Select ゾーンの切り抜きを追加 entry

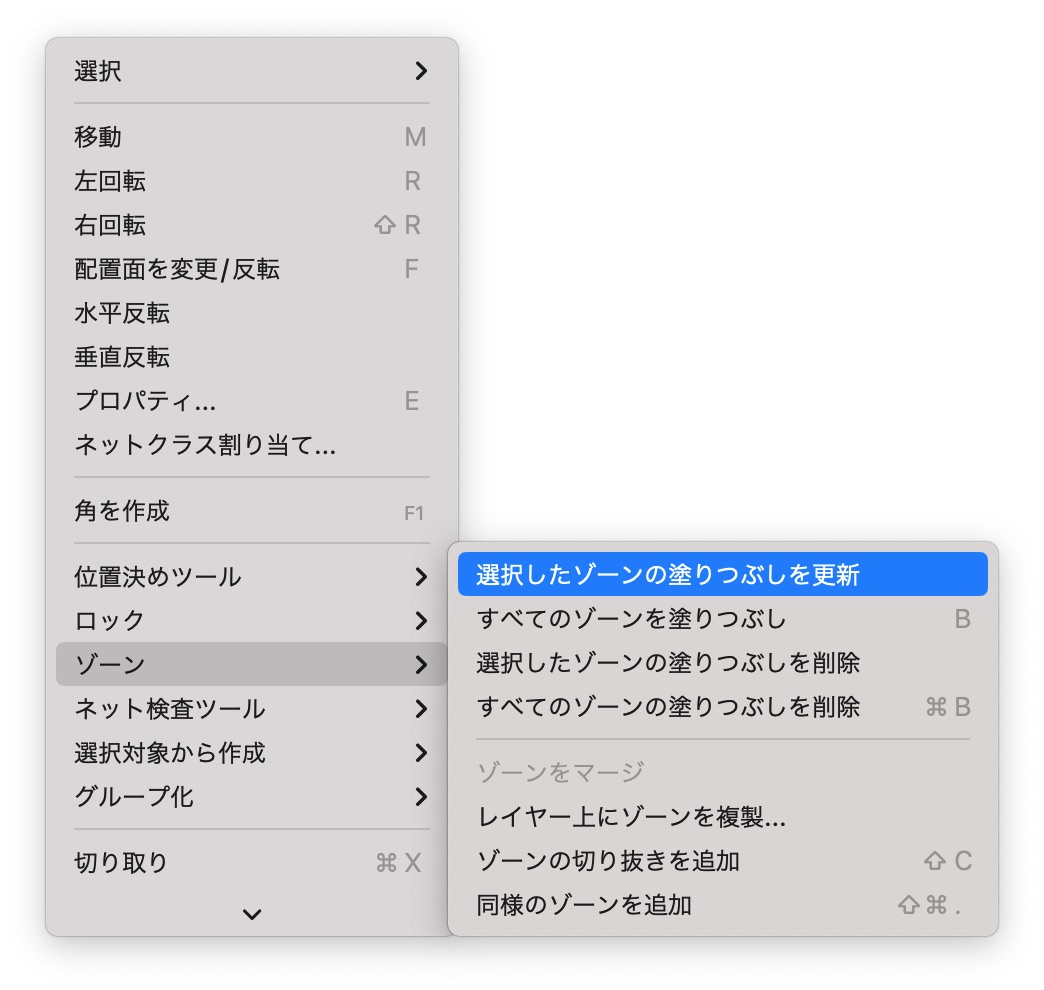722,860
